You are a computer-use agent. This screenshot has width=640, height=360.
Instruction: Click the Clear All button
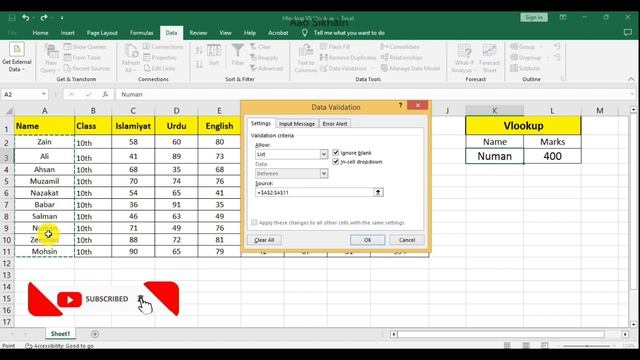coord(264,240)
